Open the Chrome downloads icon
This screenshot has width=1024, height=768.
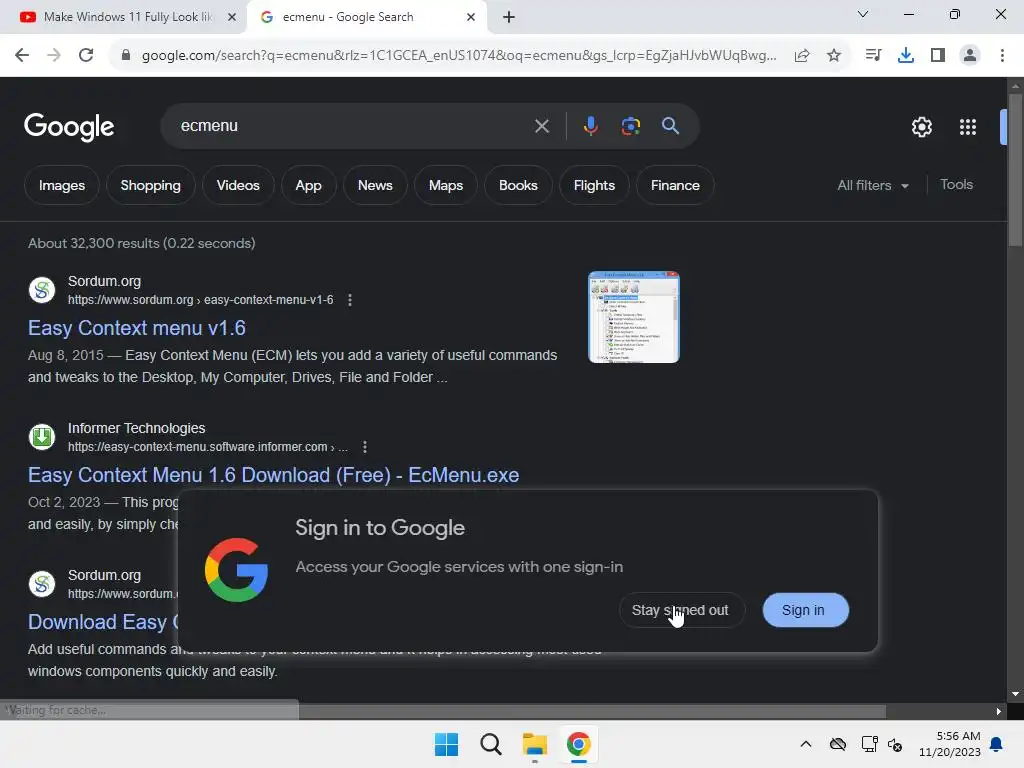point(905,56)
